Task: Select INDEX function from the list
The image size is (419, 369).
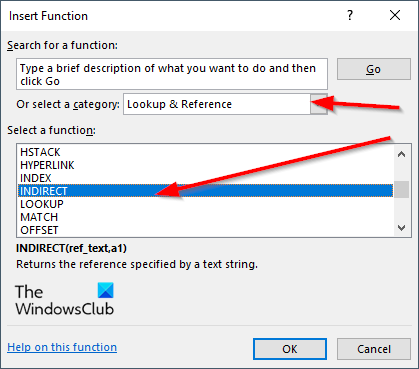Action: 205,178
